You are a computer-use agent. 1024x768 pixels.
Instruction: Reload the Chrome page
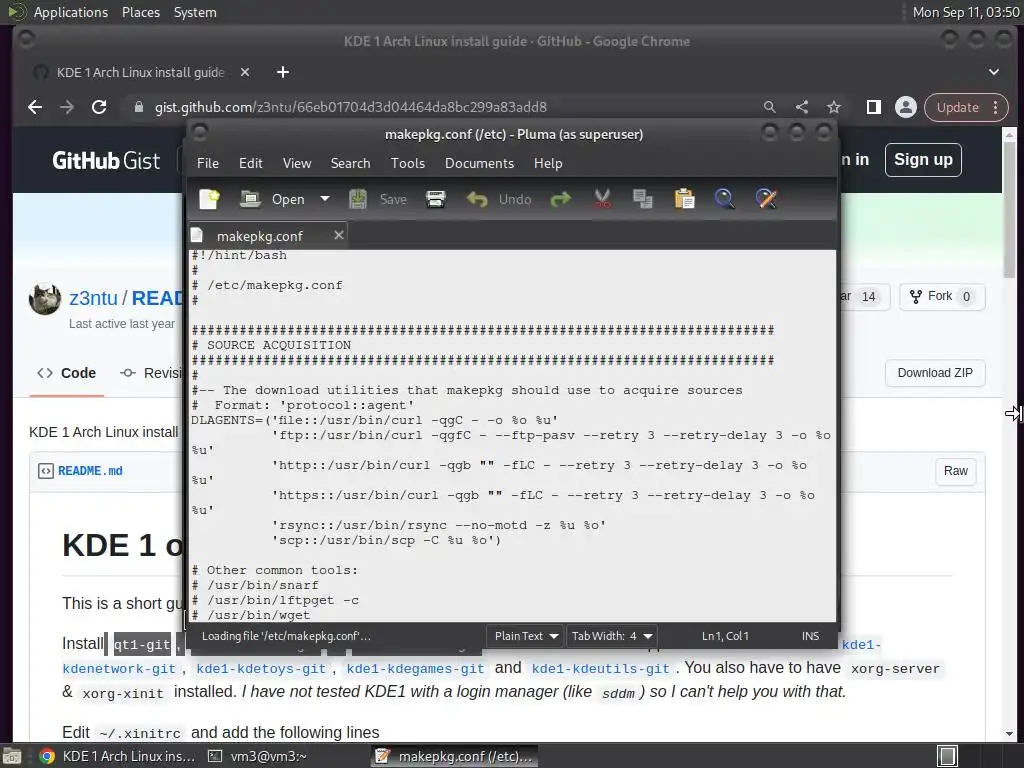pyautogui.click(x=99, y=107)
